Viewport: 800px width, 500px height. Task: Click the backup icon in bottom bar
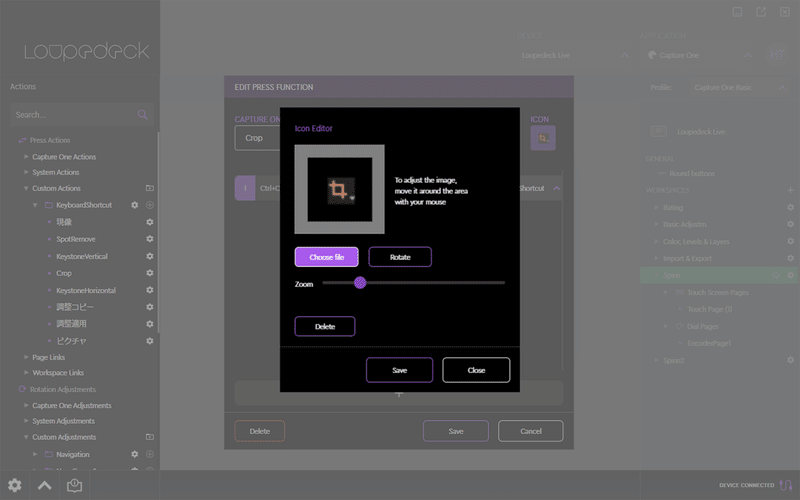click(x=74, y=485)
